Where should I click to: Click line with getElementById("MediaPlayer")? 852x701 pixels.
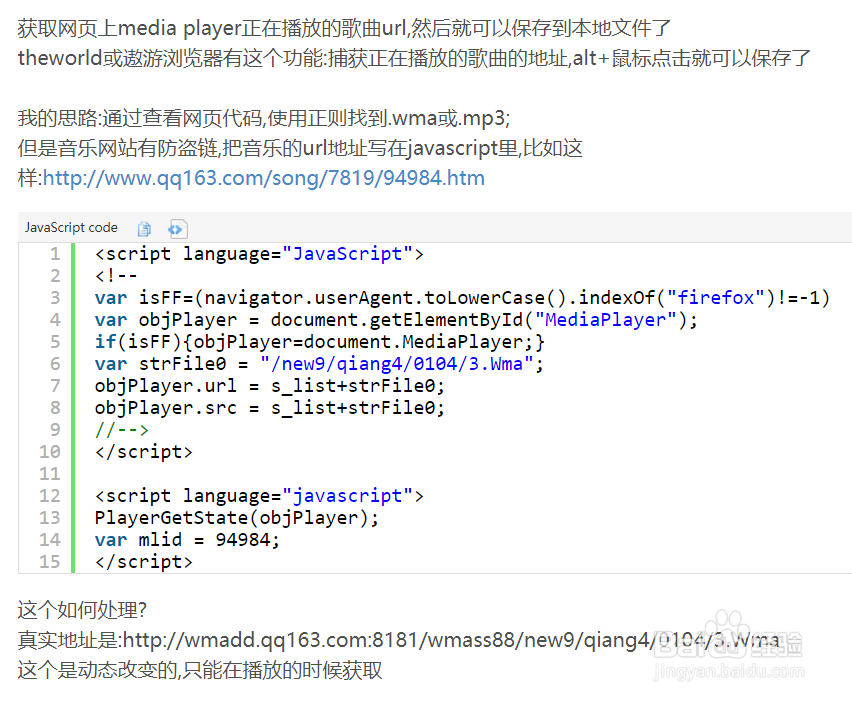coord(396,320)
